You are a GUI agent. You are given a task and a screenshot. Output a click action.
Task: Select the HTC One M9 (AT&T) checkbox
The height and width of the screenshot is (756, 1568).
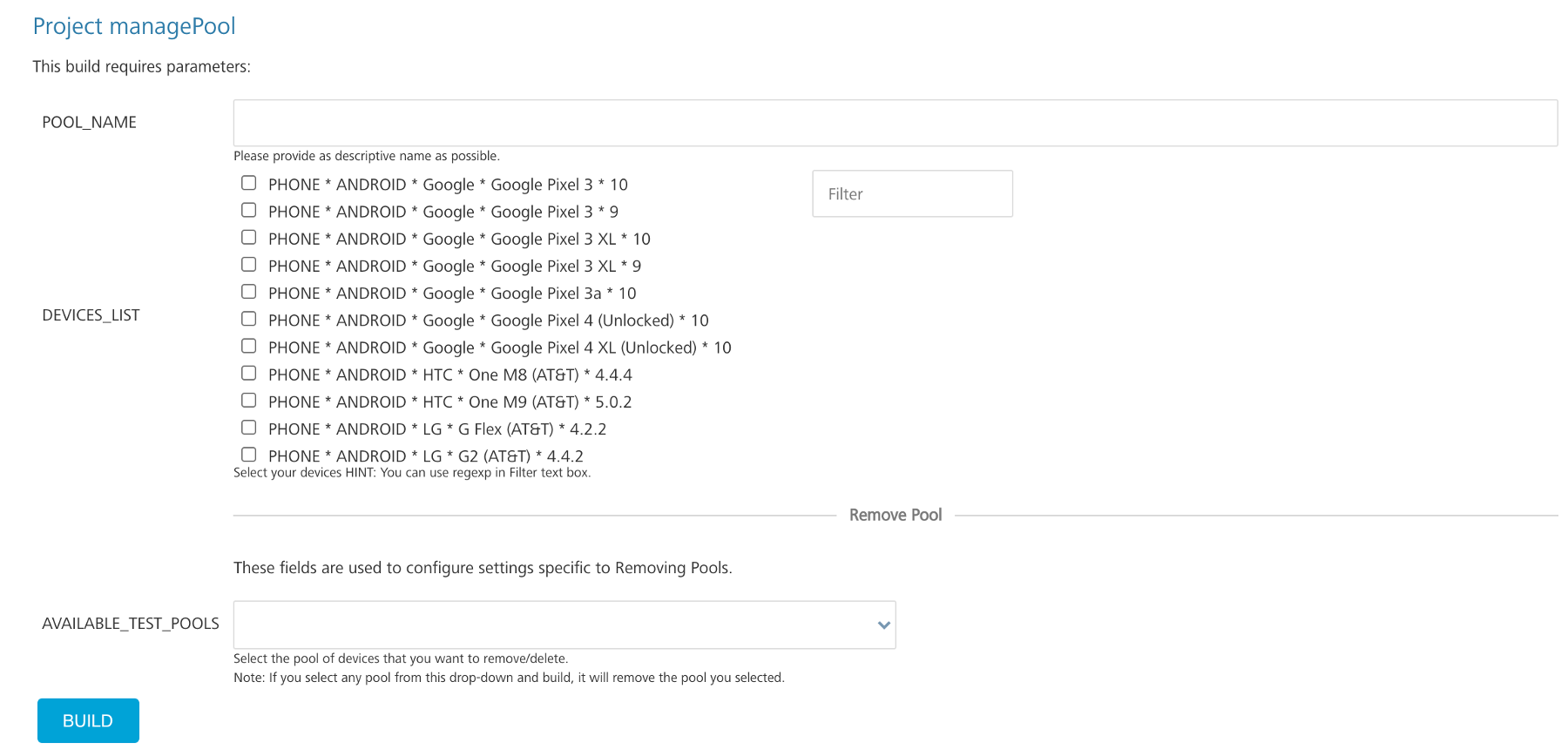point(248,400)
